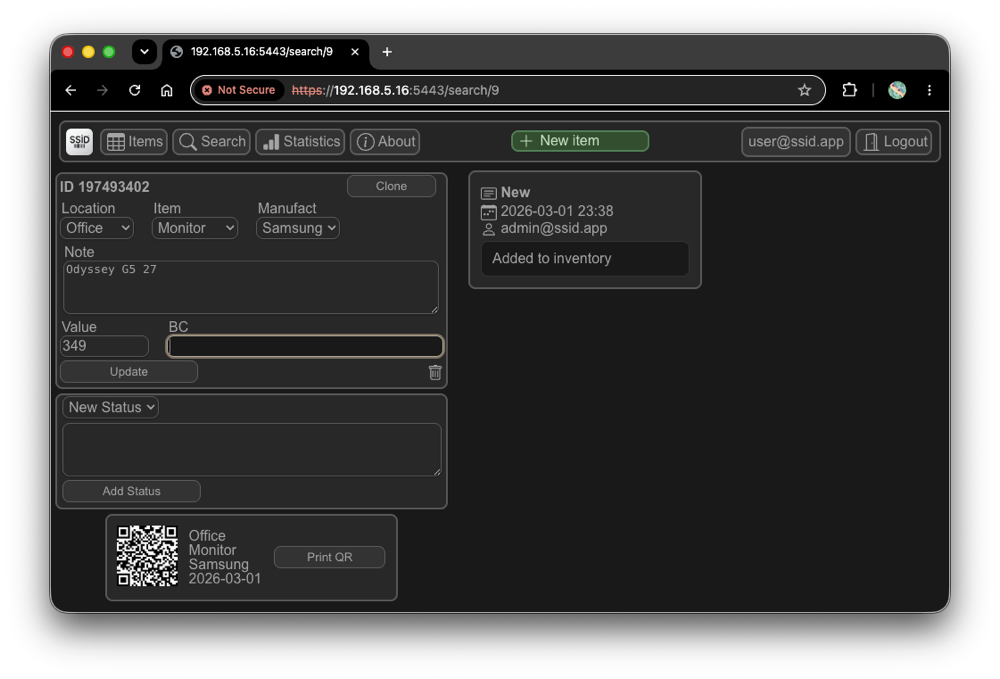Open the browser profile avatar

point(897,91)
